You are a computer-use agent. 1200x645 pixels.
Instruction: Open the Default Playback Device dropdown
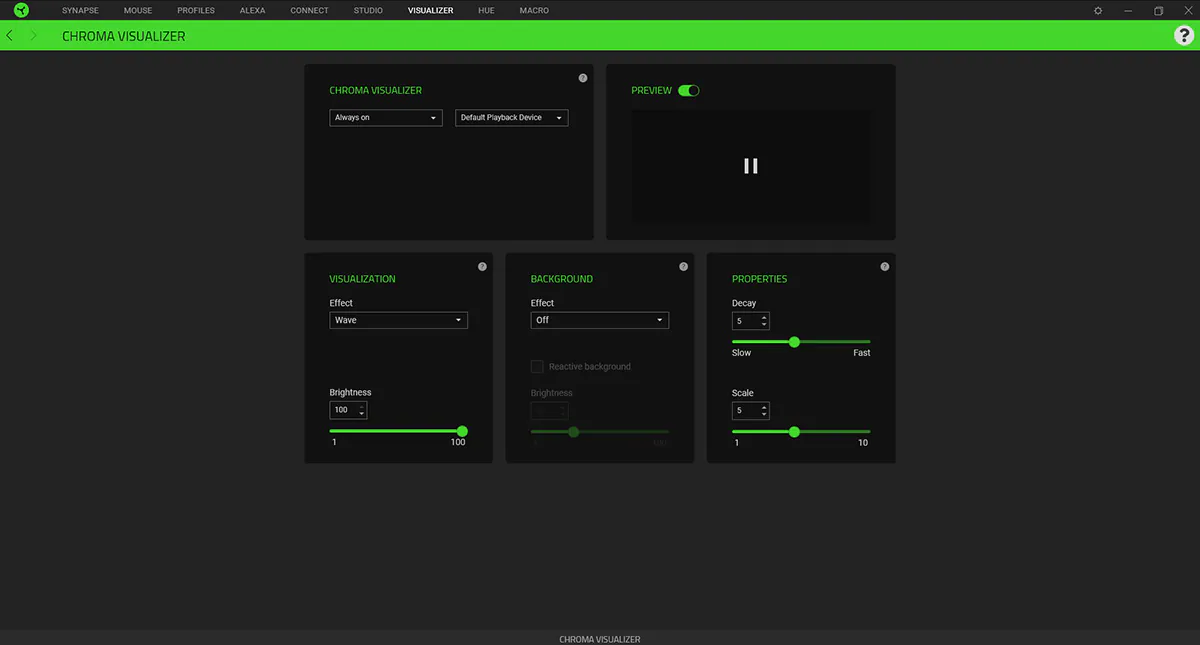click(x=512, y=118)
